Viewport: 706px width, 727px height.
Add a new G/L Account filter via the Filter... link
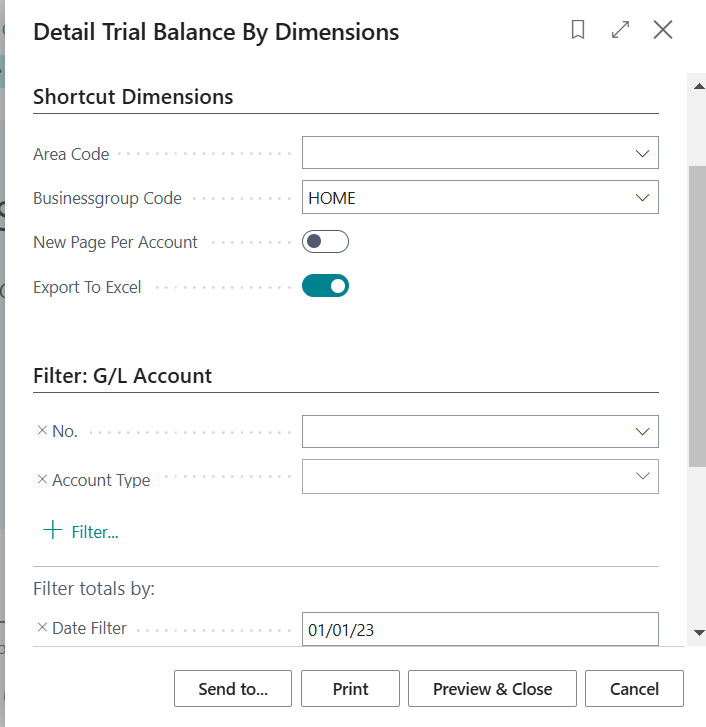pyautogui.click(x=95, y=532)
